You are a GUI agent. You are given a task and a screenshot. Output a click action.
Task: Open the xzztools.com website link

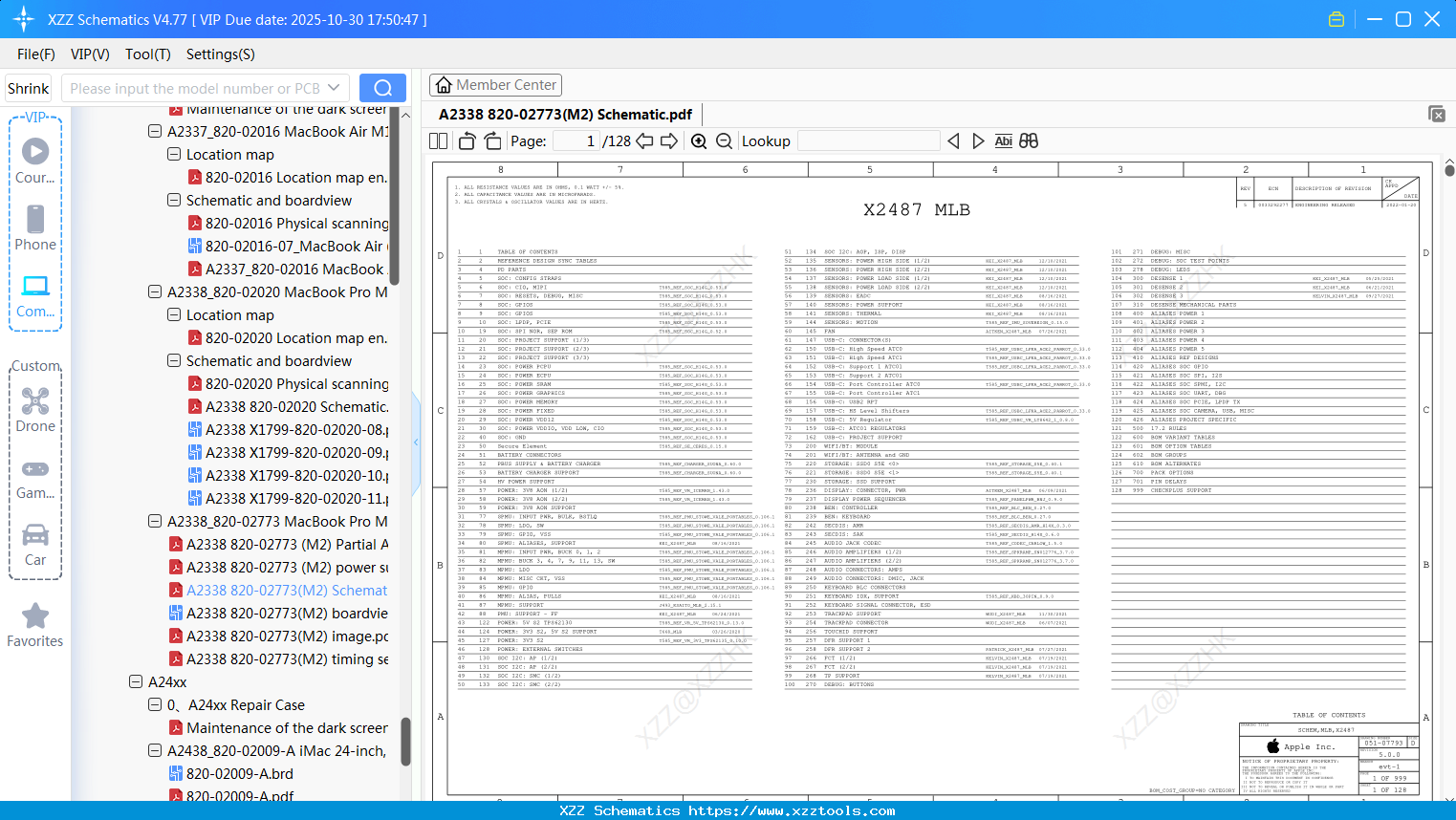click(792, 810)
